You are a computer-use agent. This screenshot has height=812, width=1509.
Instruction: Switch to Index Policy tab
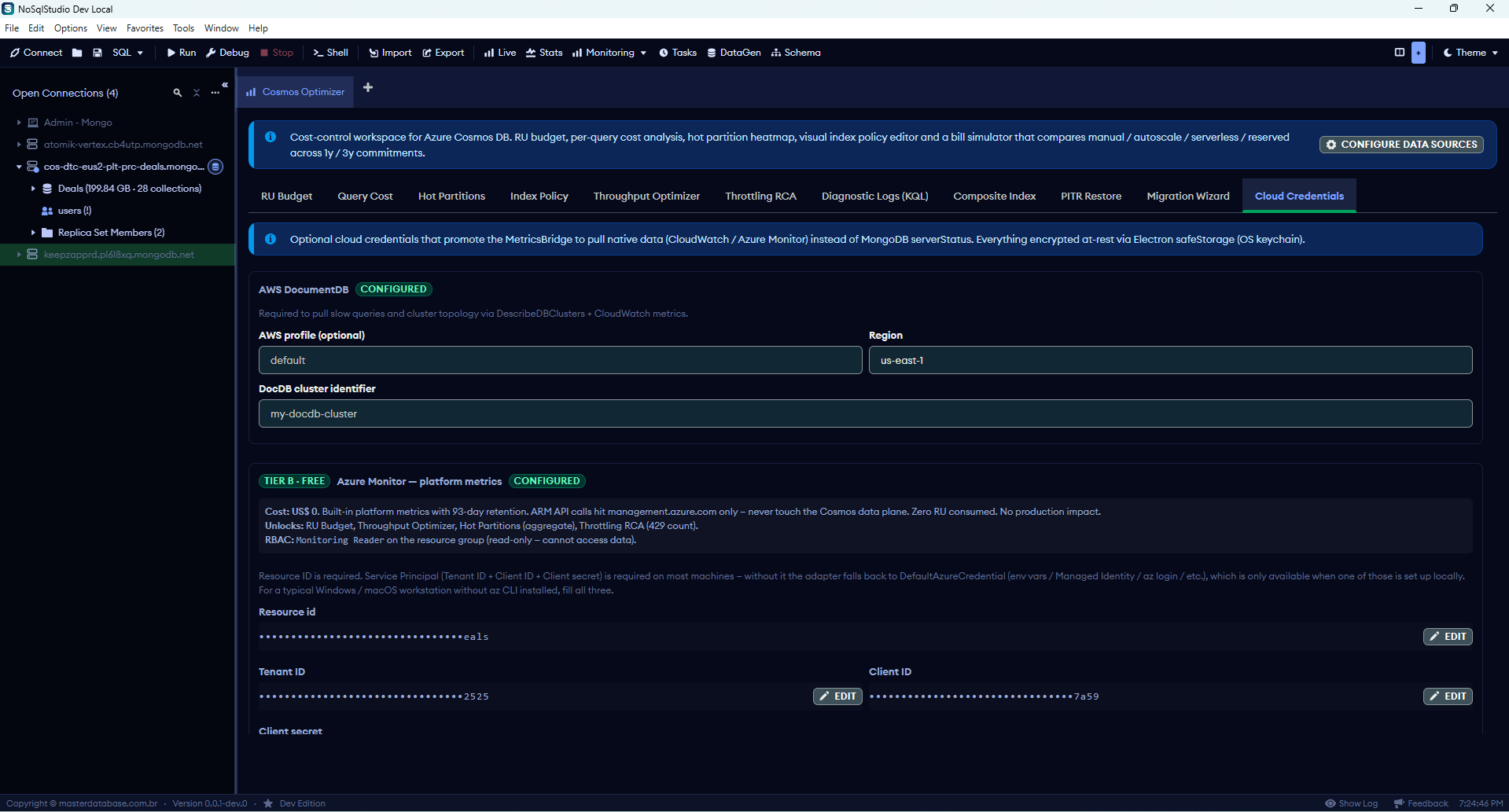(x=539, y=196)
